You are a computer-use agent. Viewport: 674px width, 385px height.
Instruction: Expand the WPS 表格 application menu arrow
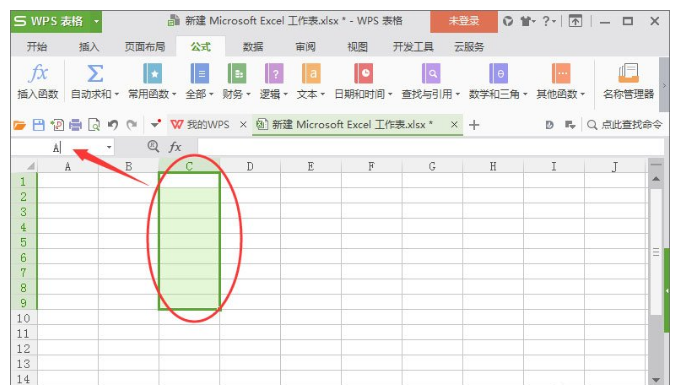pos(96,21)
